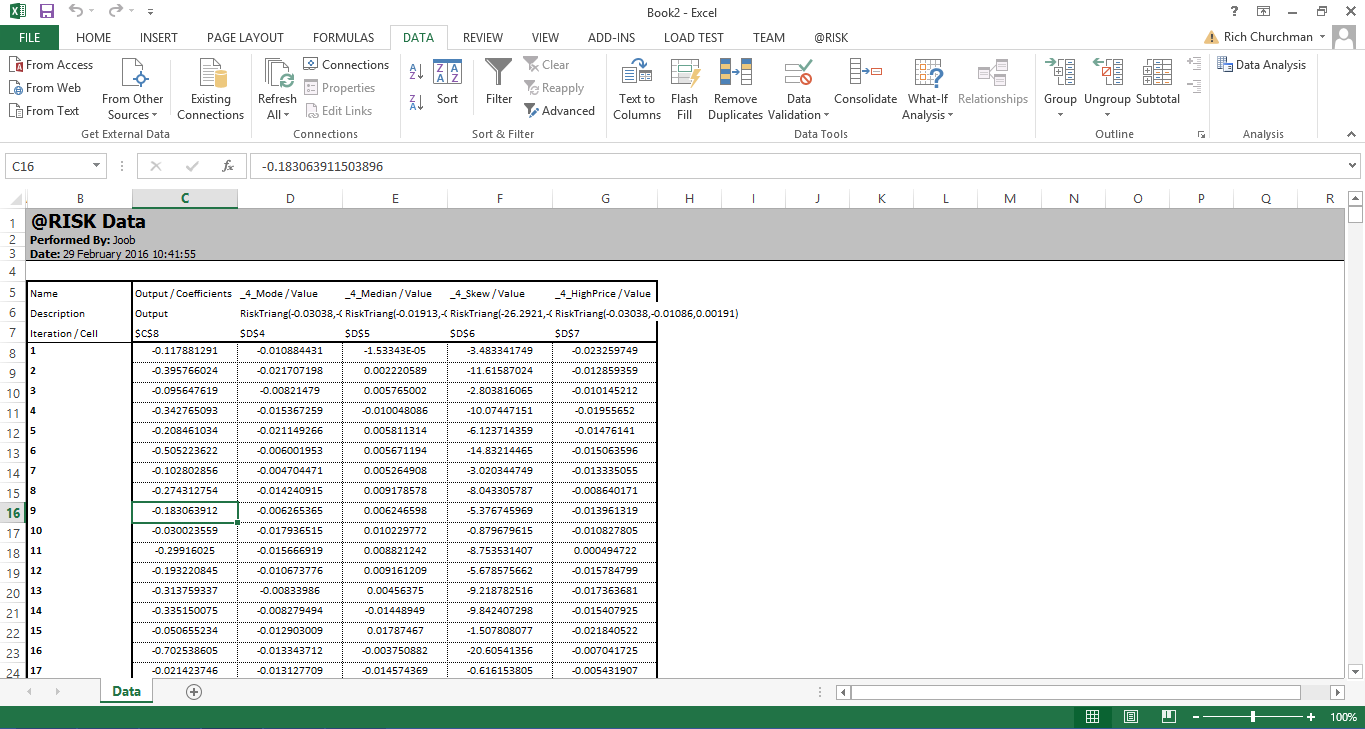Launch Text to Columns
This screenshot has height=729, width=1365.
click(x=637, y=90)
